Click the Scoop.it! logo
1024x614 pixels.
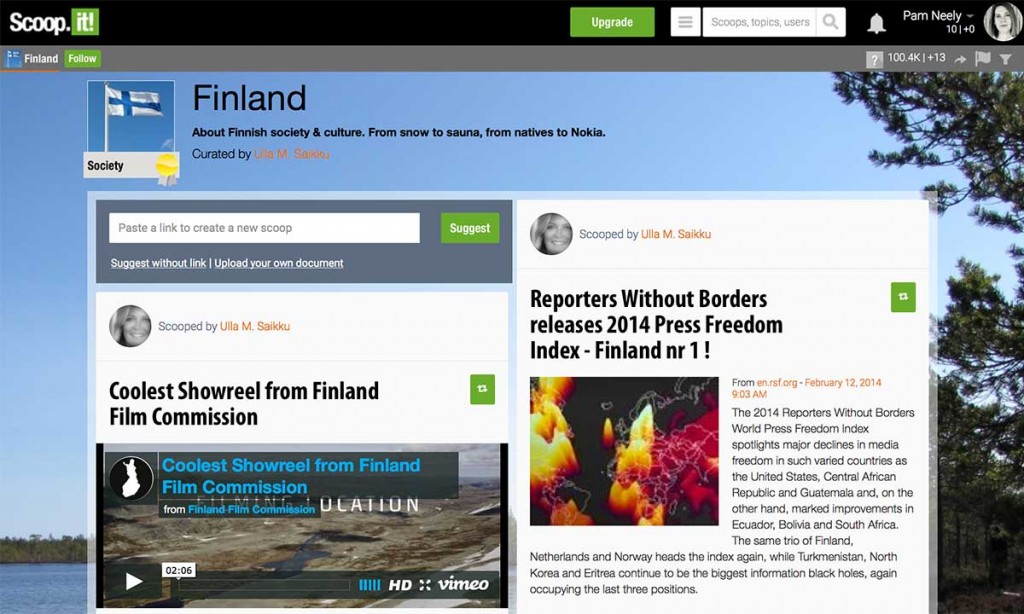pyautogui.click(x=54, y=22)
